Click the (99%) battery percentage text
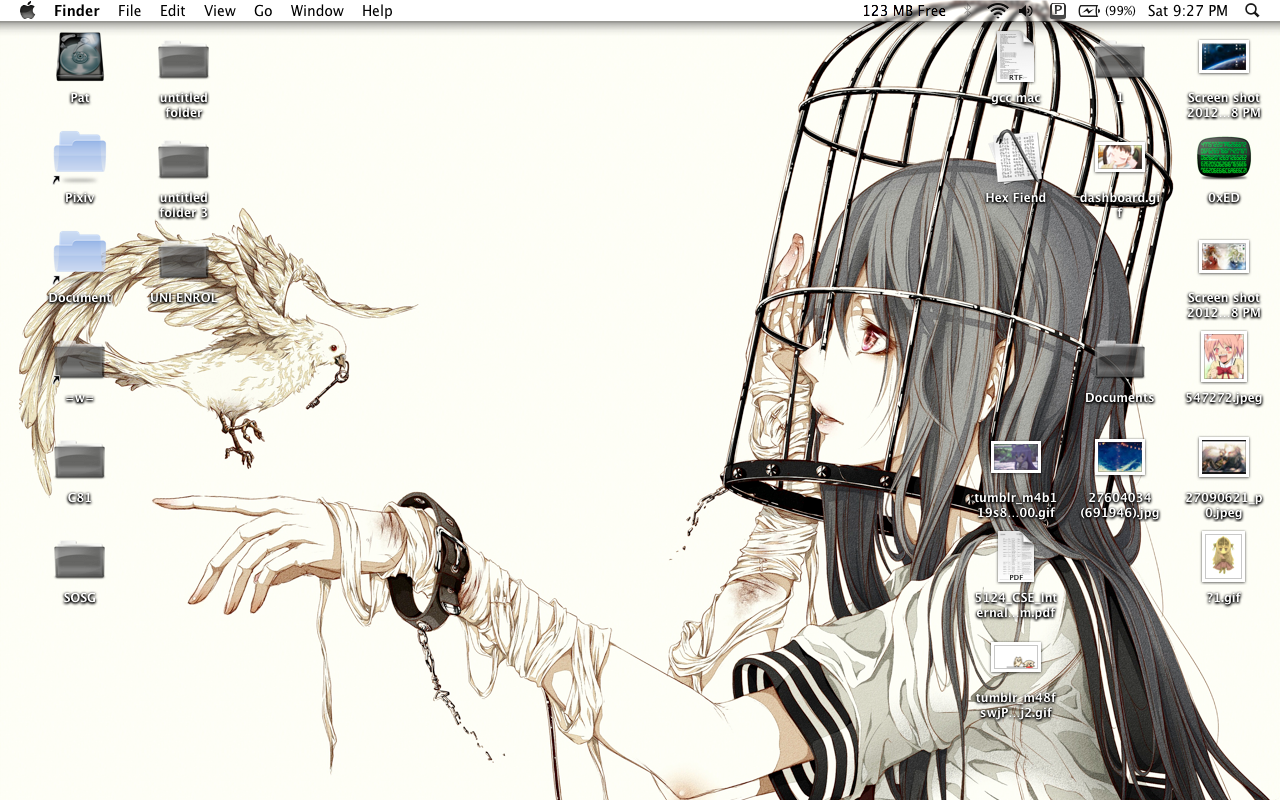Viewport: 1280px width, 800px height. [1121, 11]
